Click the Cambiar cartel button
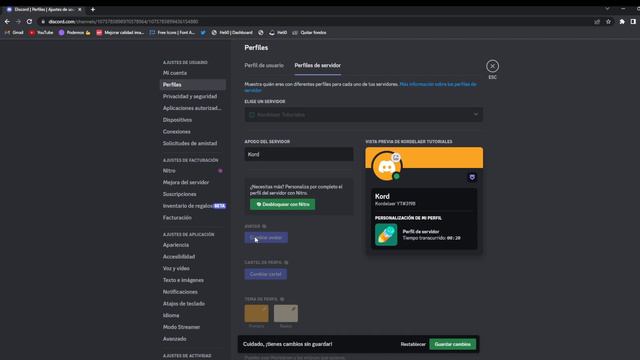 (266, 274)
